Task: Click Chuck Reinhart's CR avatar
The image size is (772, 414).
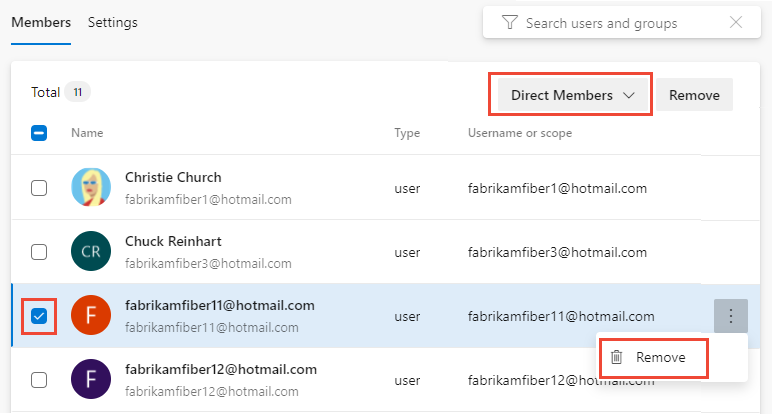Action: coord(91,251)
